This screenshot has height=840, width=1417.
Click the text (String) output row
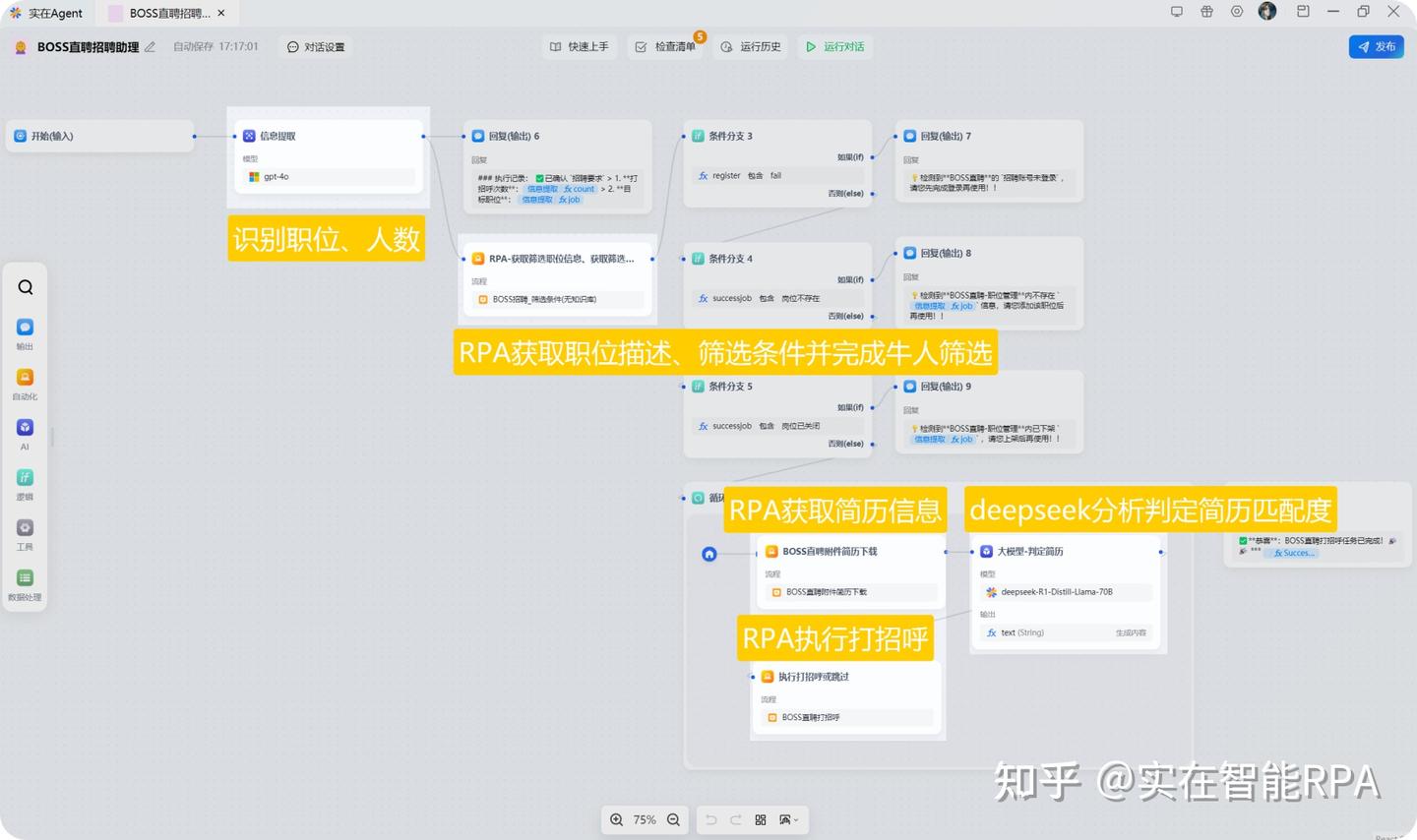[x=1067, y=632]
